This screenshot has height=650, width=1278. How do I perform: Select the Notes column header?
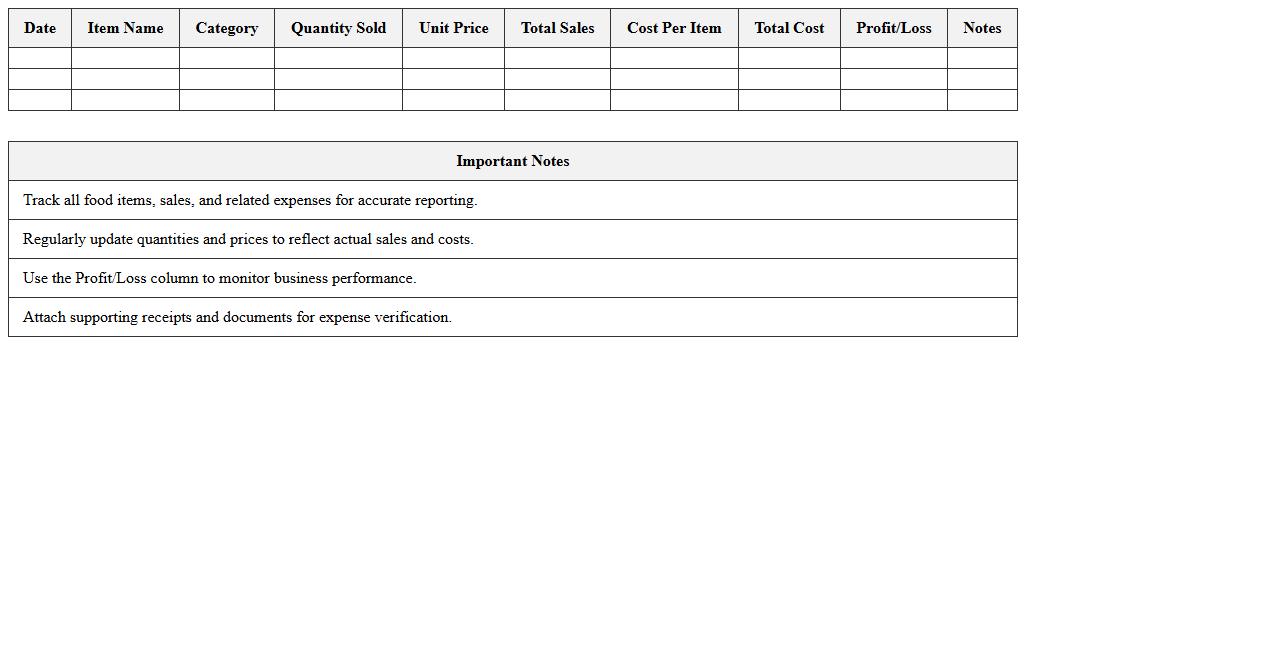982,28
